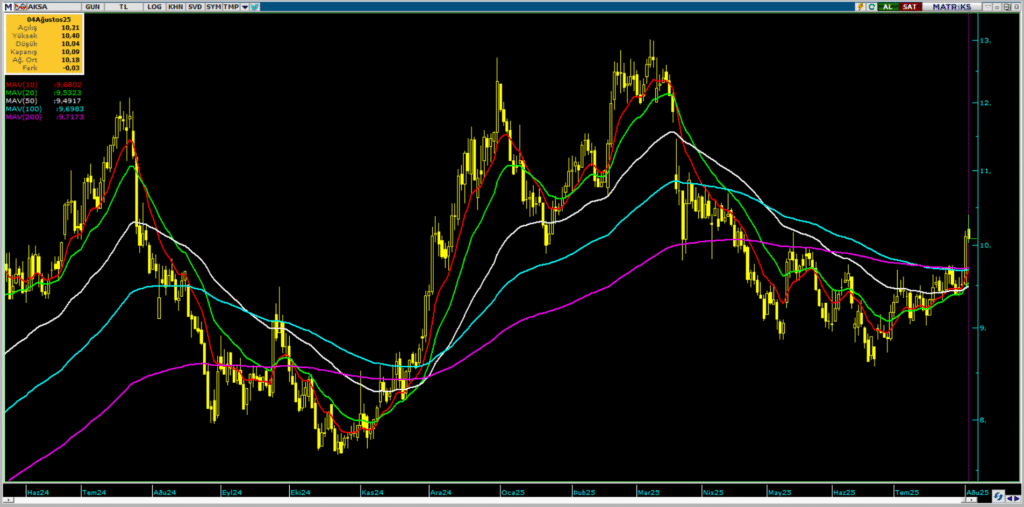The width and height of the screenshot is (1024, 507).
Task: Open the SYM menu
Action: click(x=213, y=6)
